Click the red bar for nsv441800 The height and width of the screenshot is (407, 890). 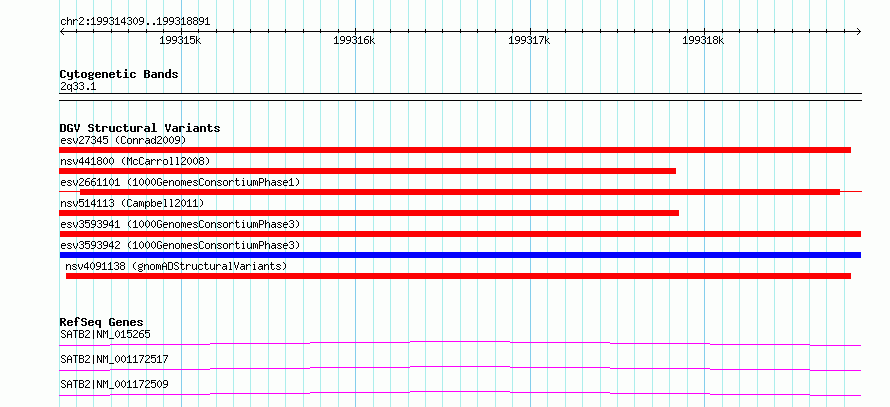tap(367, 171)
